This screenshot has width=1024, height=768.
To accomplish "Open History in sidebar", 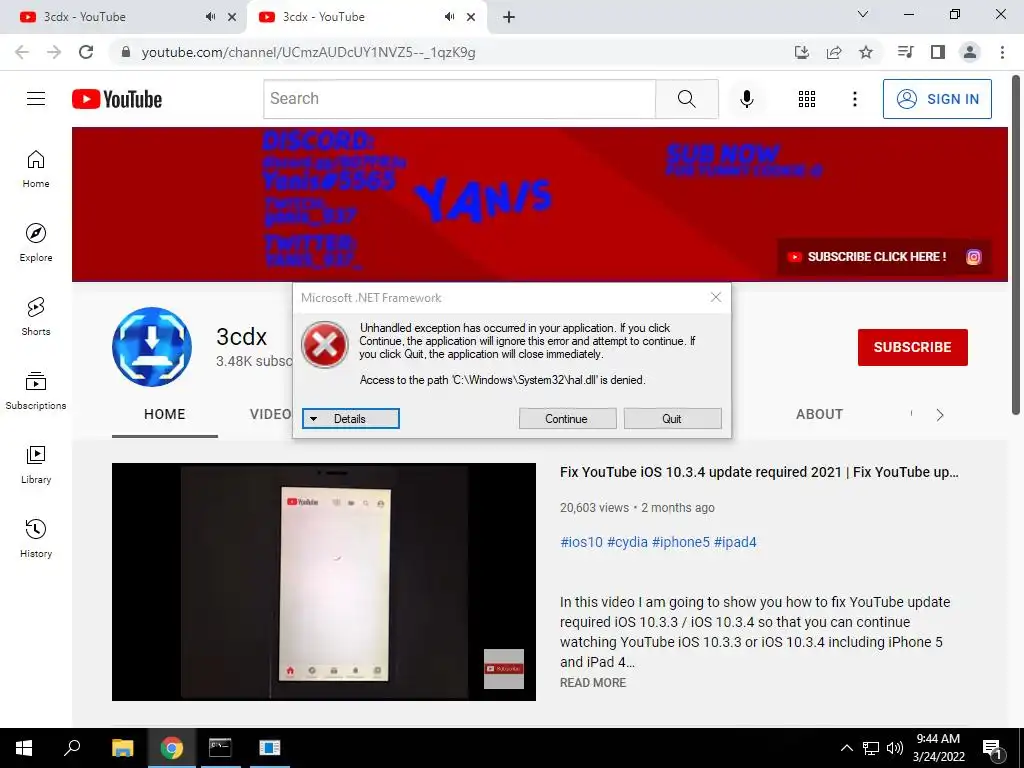I will point(36,538).
